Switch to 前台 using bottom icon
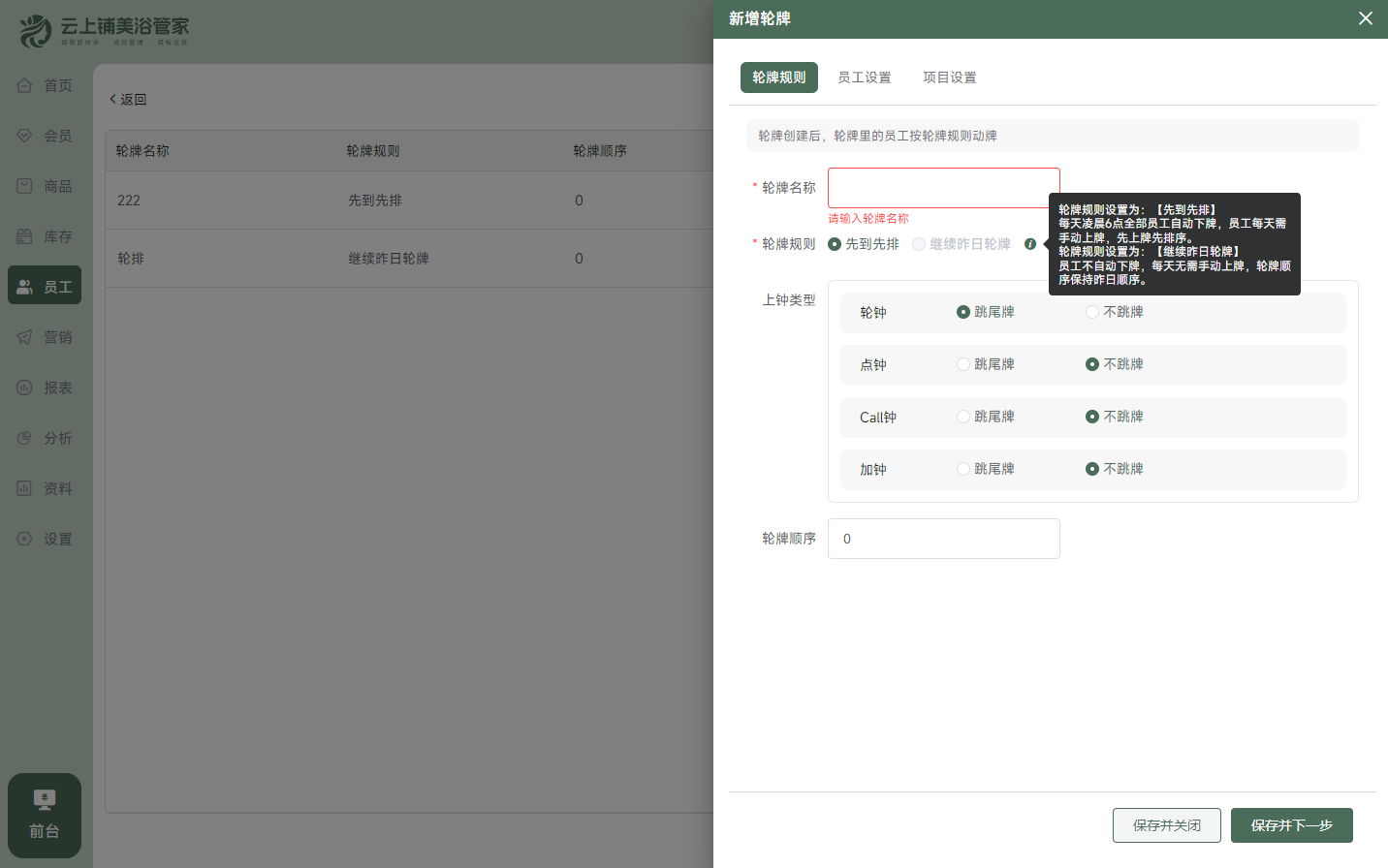Image resolution: width=1388 pixels, height=868 pixels. pyautogui.click(x=44, y=815)
